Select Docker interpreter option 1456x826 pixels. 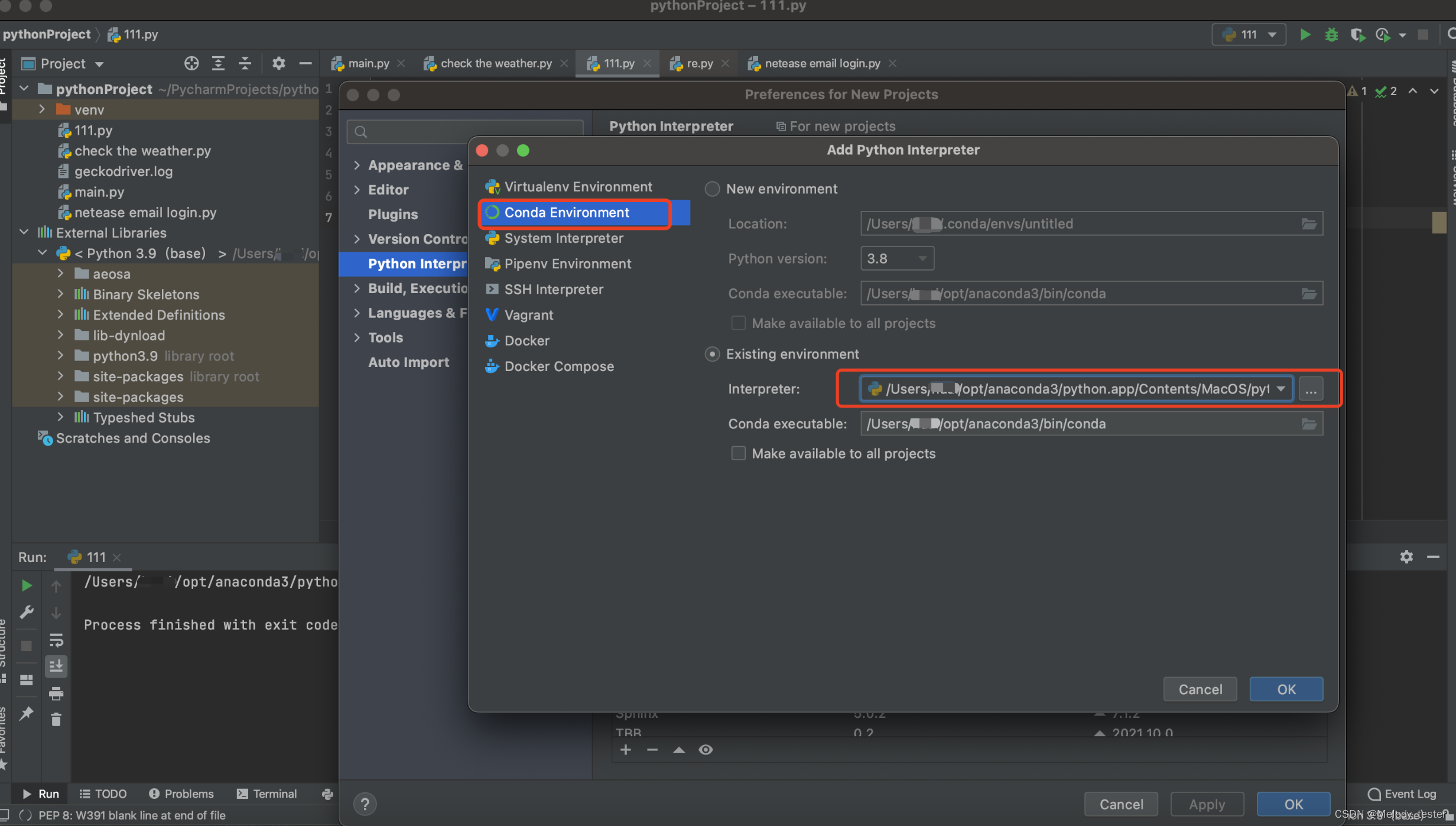[x=527, y=340]
